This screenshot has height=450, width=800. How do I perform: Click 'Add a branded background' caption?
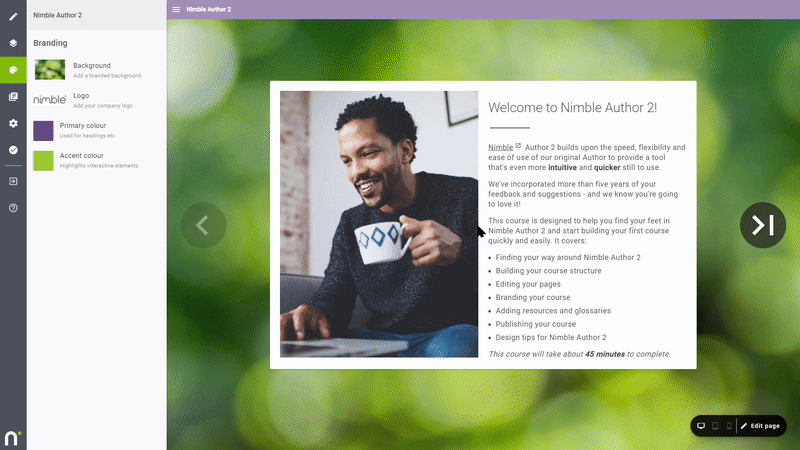[107, 76]
